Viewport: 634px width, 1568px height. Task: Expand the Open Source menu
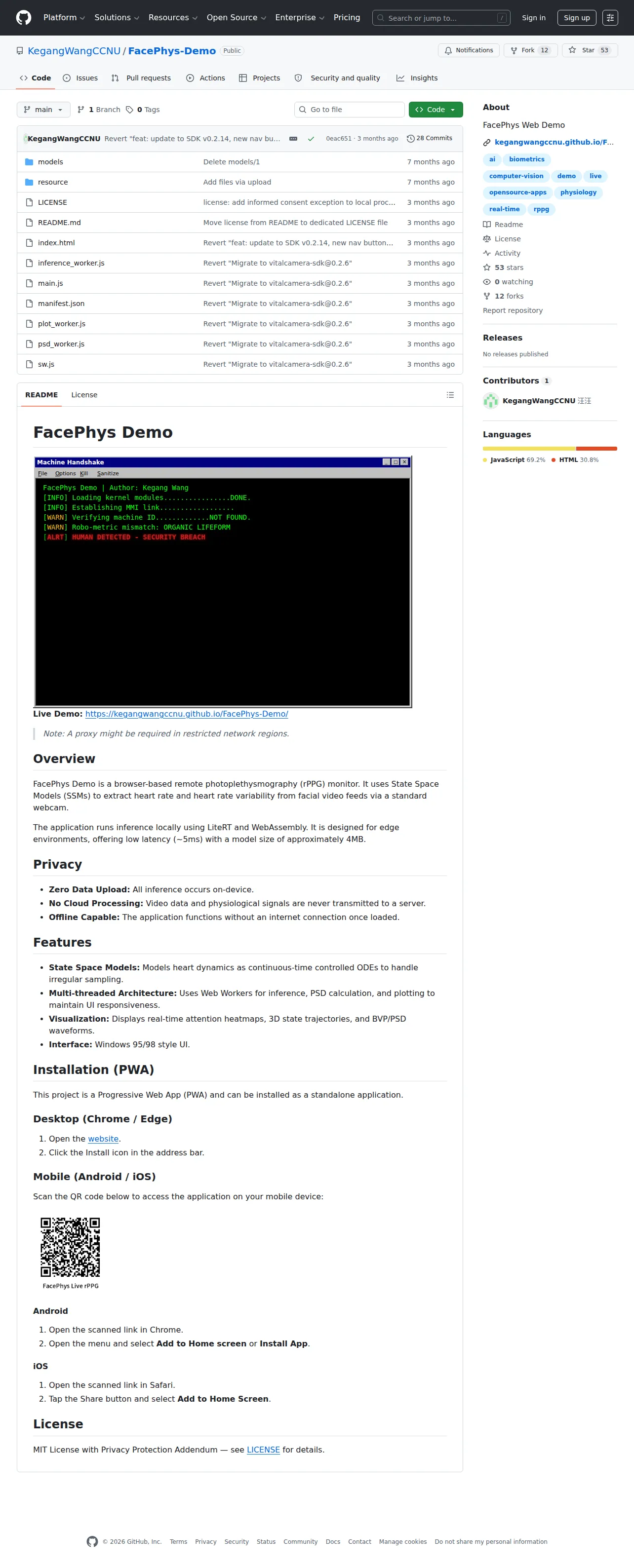[237, 18]
